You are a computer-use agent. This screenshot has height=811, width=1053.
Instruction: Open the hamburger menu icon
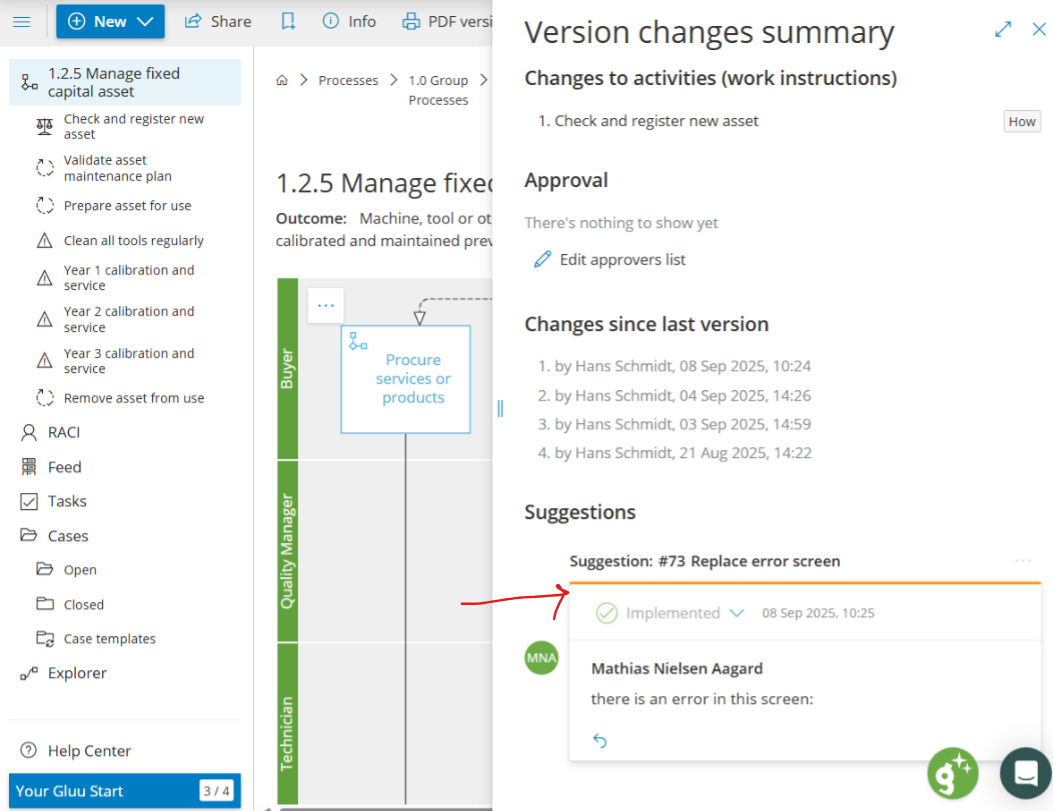[22, 21]
